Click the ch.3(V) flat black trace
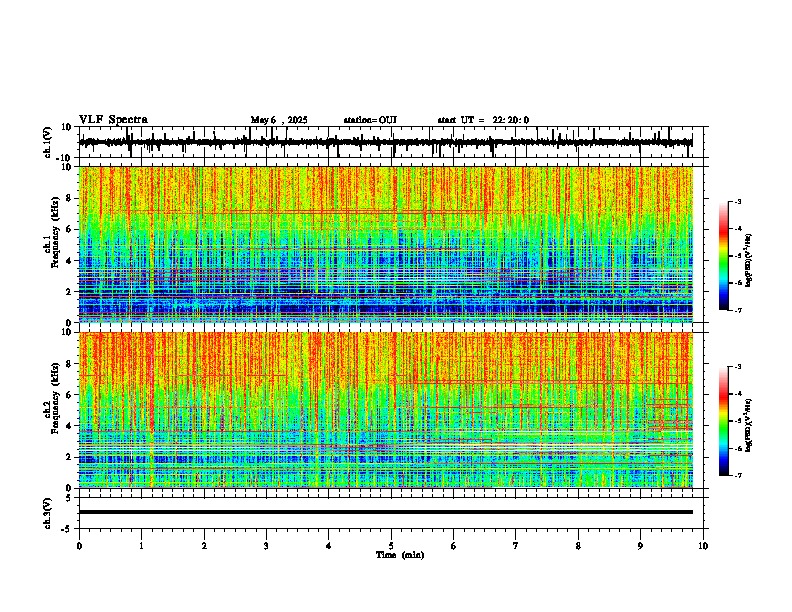The height and width of the screenshot is (612, 792). click(x=386, y=512)
